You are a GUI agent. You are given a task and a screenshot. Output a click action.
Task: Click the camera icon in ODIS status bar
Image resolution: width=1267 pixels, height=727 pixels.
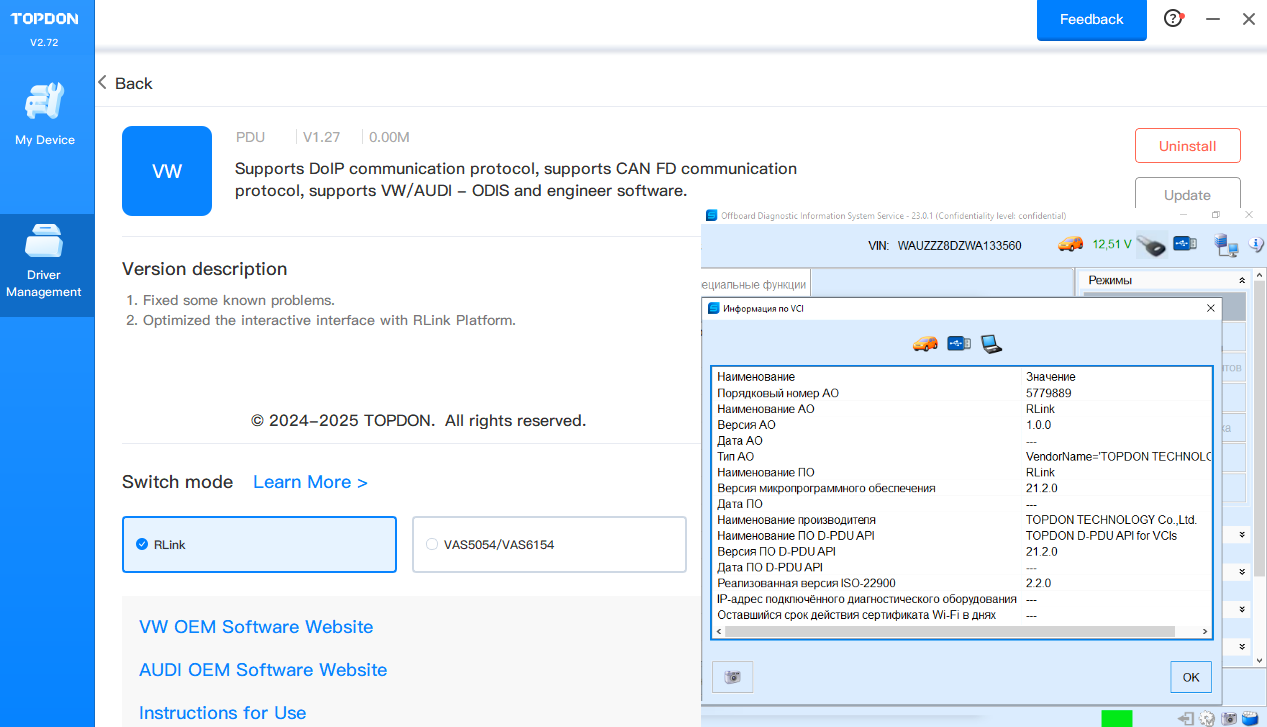tap(1230, 718)
